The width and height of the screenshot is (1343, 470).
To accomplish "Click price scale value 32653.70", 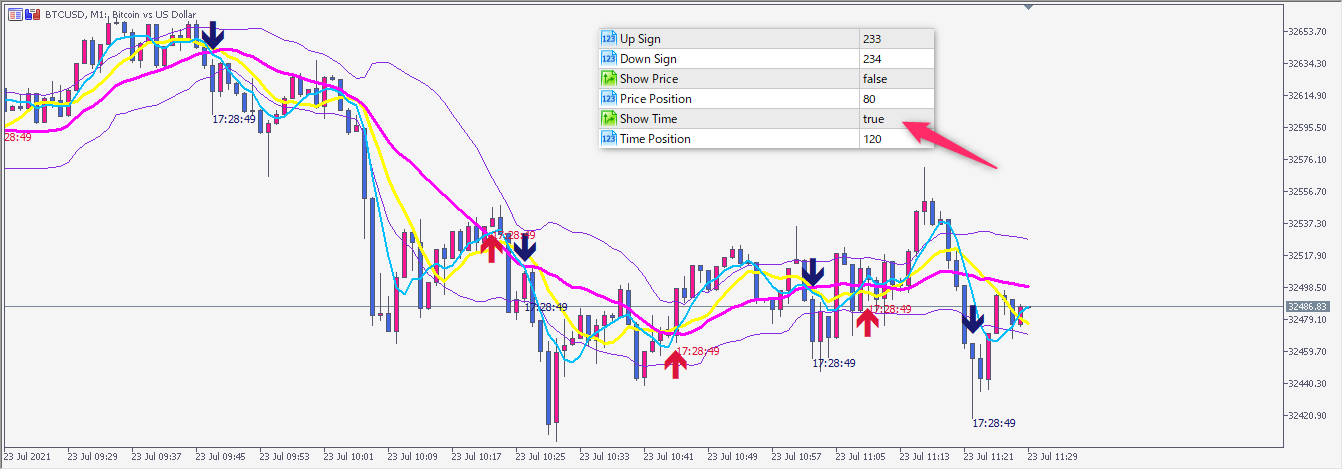I will click(x=1307, y=31).
